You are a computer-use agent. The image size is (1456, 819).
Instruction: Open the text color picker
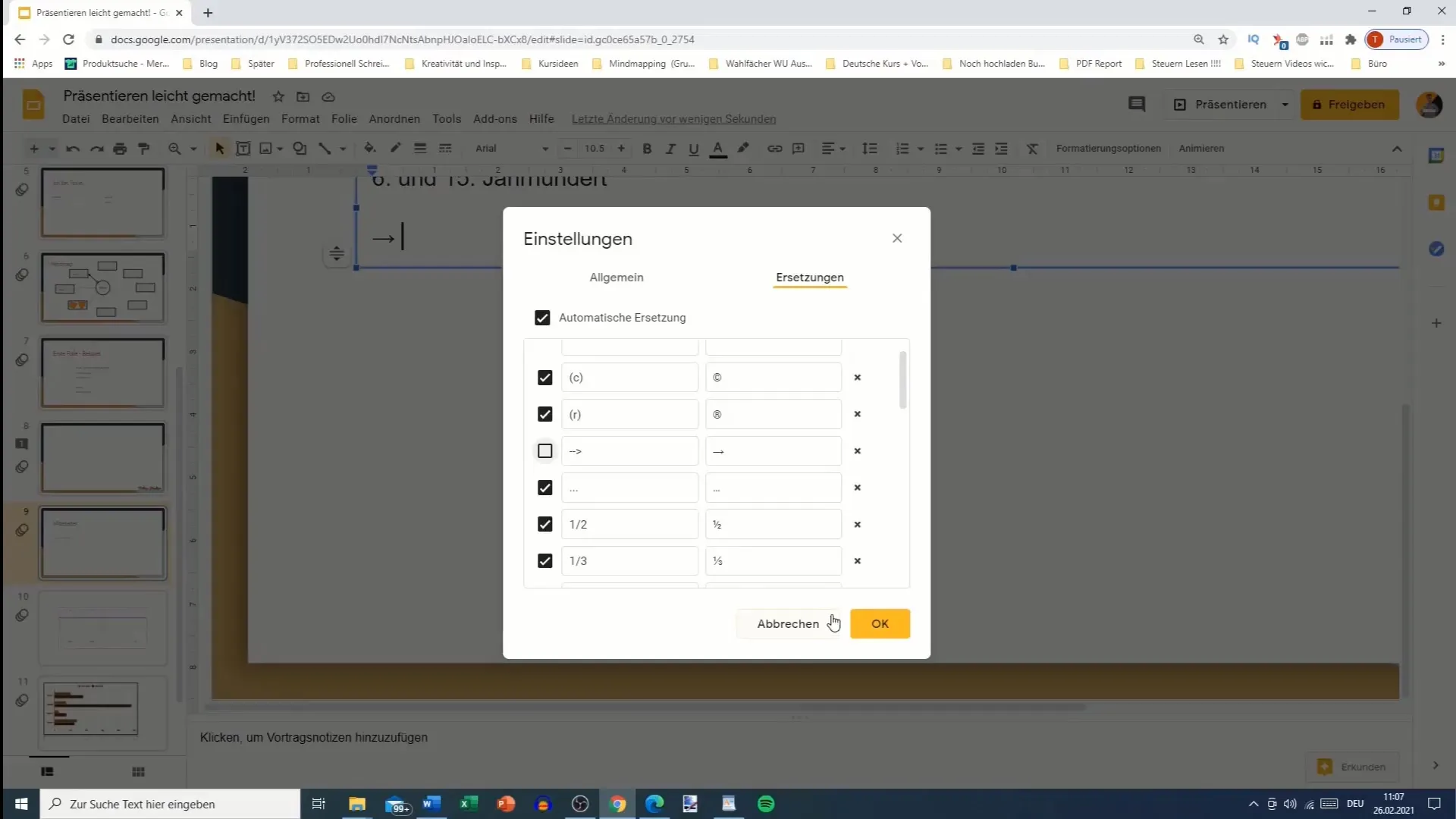tap(718, 149)
